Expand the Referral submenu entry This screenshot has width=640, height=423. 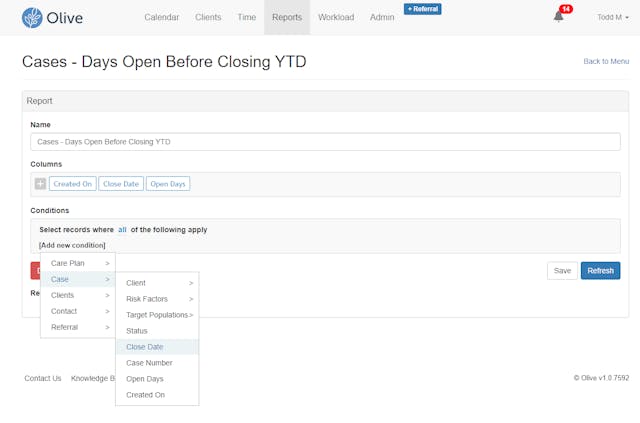(78, 327)
